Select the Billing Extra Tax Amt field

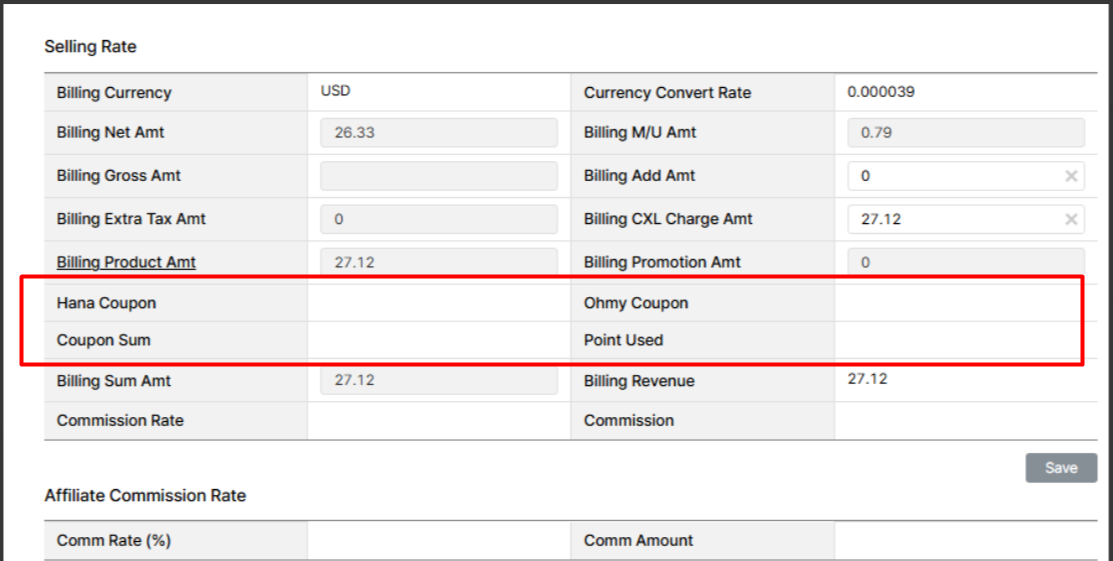(x=438, y=219)
